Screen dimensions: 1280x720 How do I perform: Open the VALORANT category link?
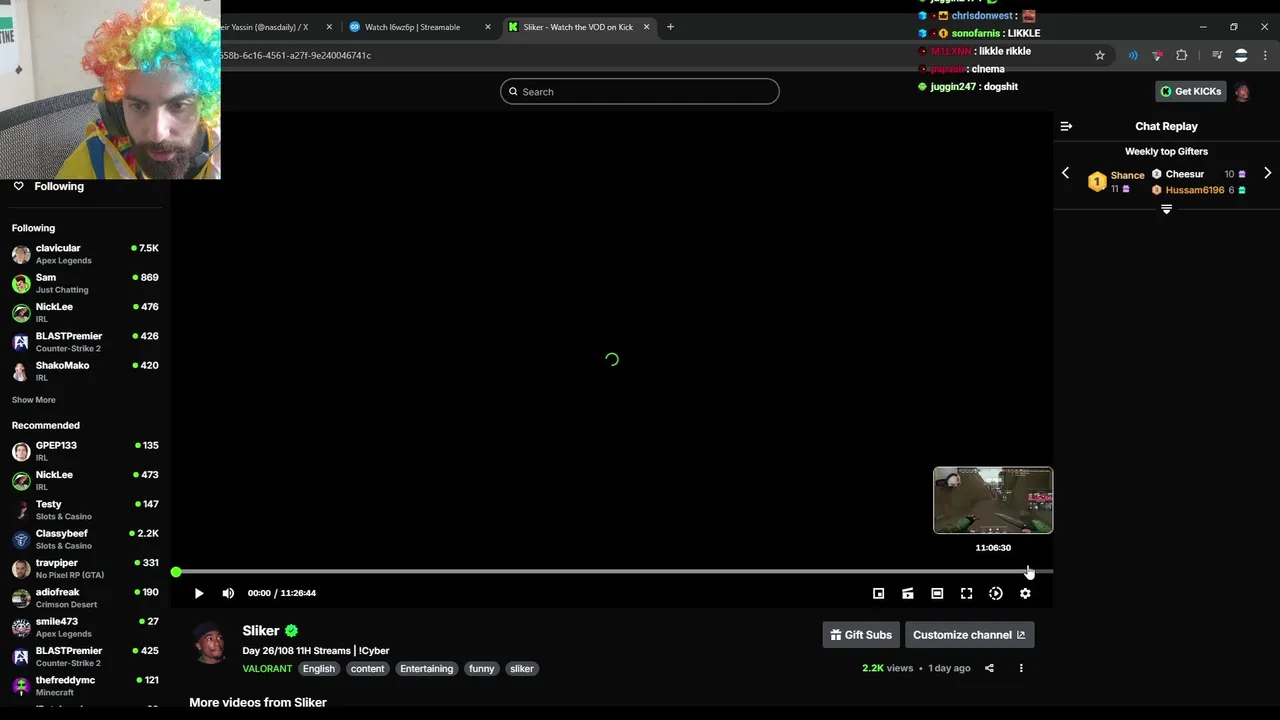click(267, 669)
